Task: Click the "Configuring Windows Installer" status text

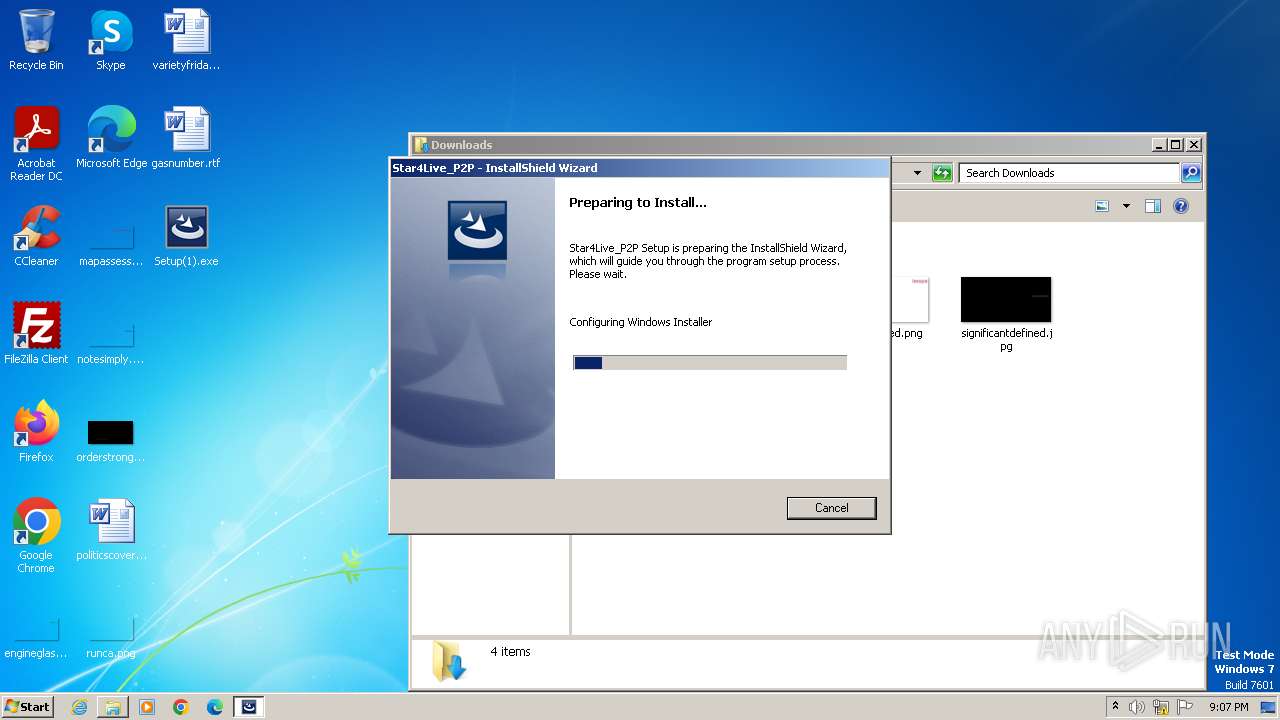Action: pos(641,322)
